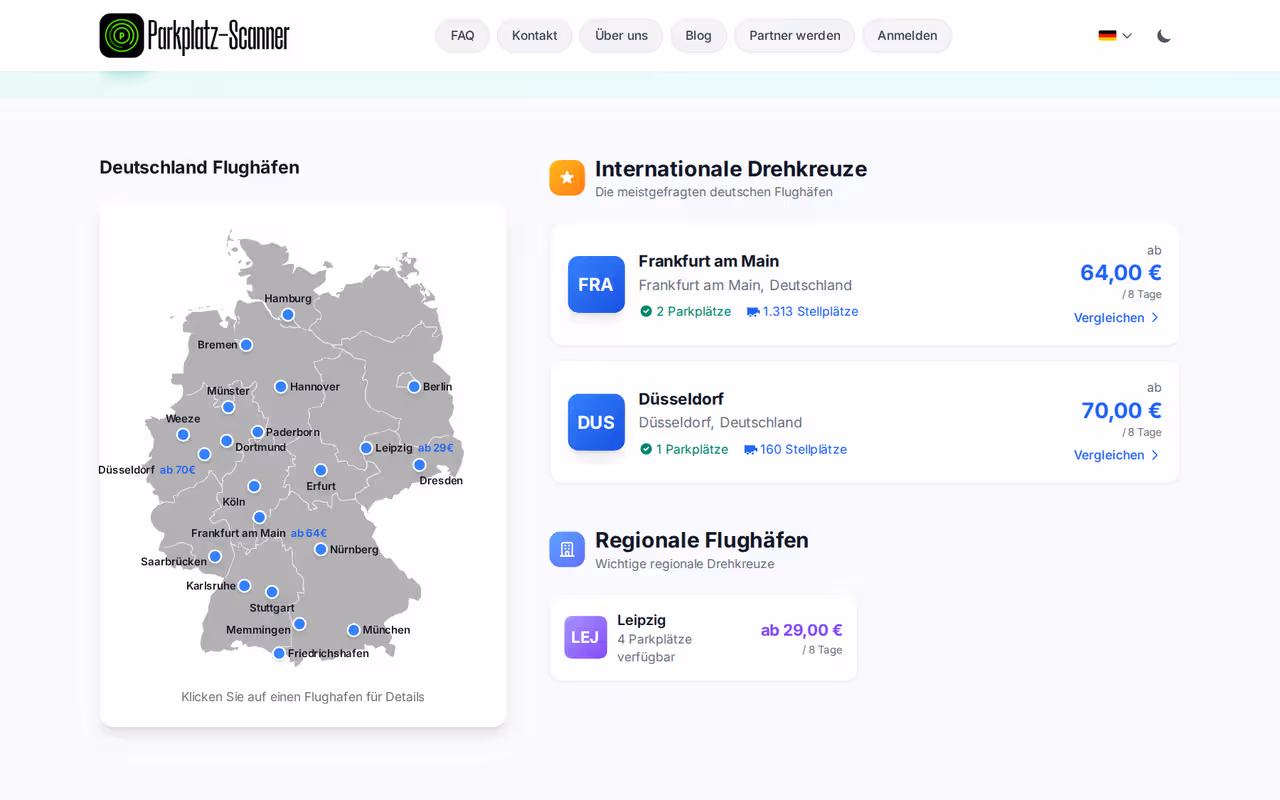This screenshot has width=1280, height=800.
Task: Click '160 Stellplätze' text
Action: coord(803,449)
